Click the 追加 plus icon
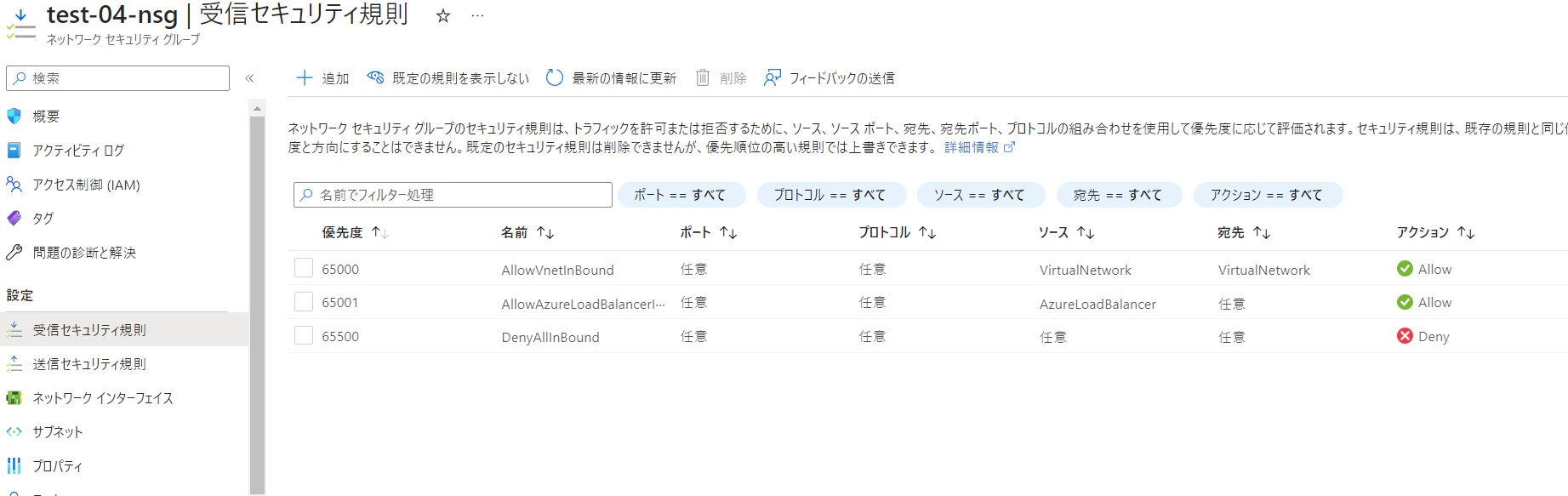 305,77
